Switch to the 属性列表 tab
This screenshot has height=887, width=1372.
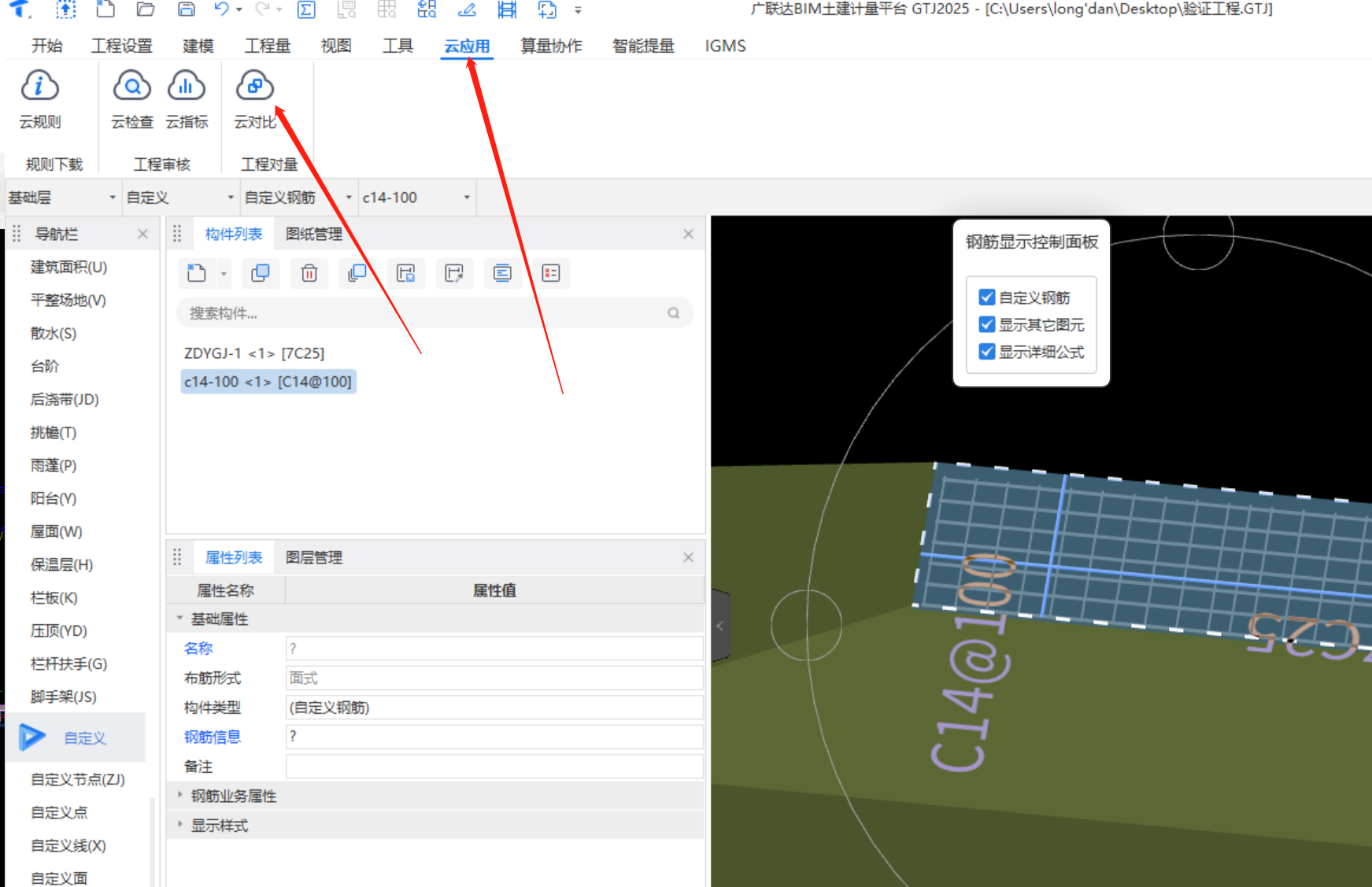[234, 557]
